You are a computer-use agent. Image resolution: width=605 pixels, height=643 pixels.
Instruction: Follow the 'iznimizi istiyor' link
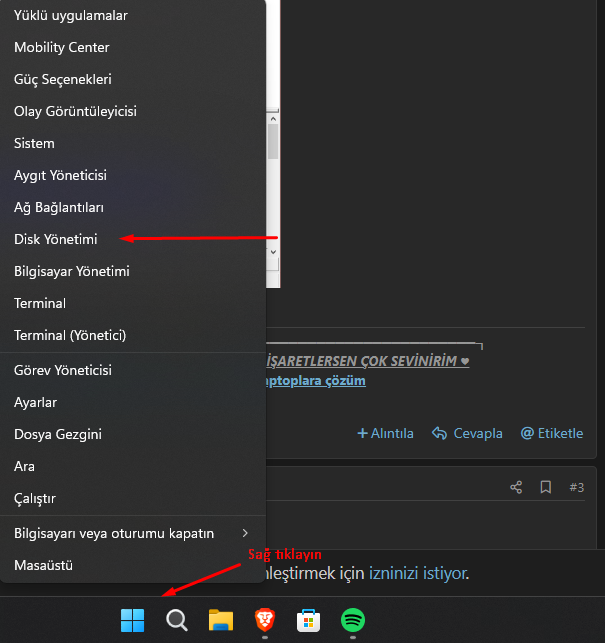click(418, 573)
